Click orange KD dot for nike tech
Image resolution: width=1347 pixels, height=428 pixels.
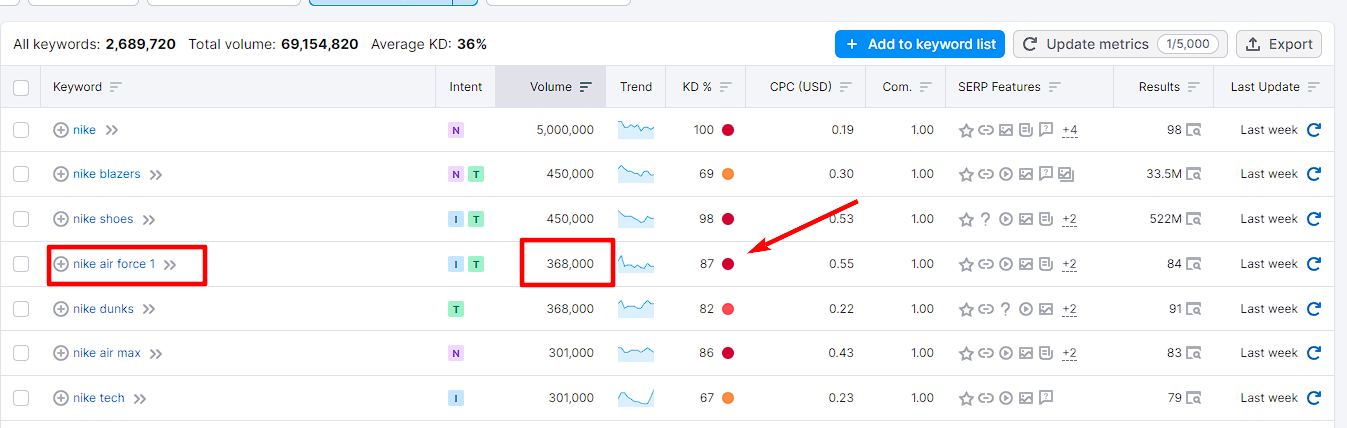[728, 398]
